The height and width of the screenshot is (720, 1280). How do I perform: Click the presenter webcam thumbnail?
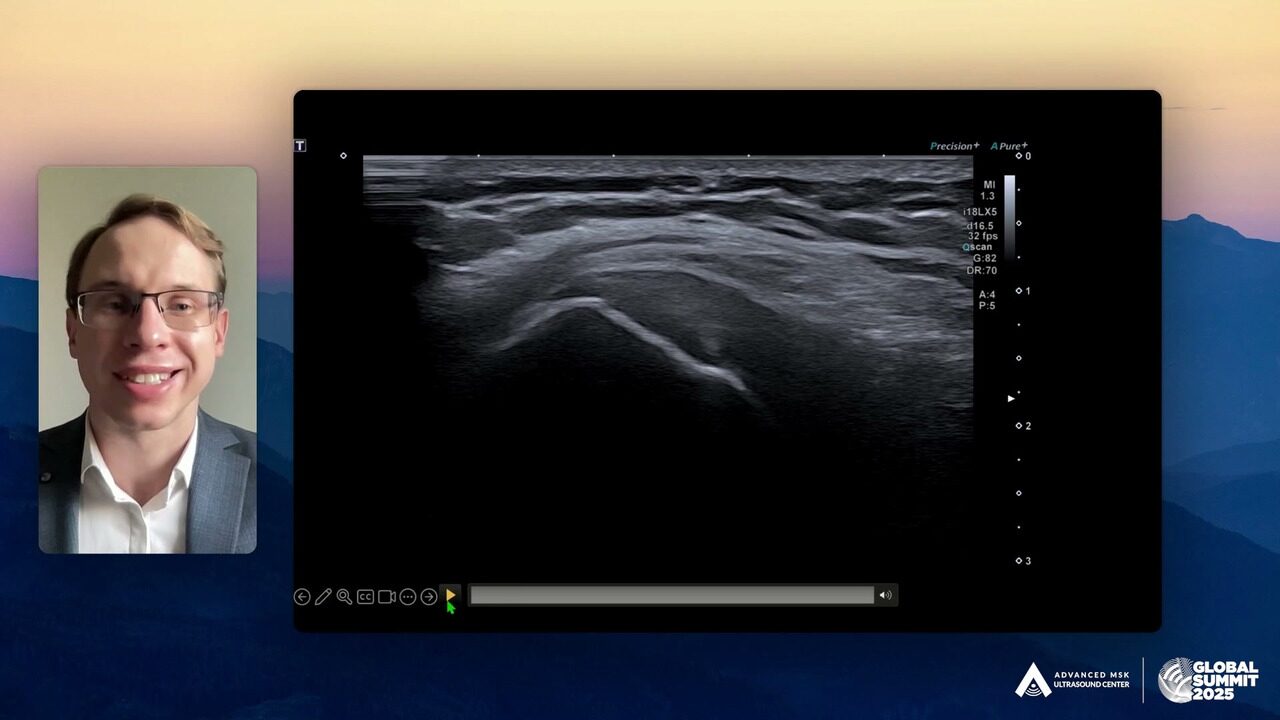[x=148, y=360]
